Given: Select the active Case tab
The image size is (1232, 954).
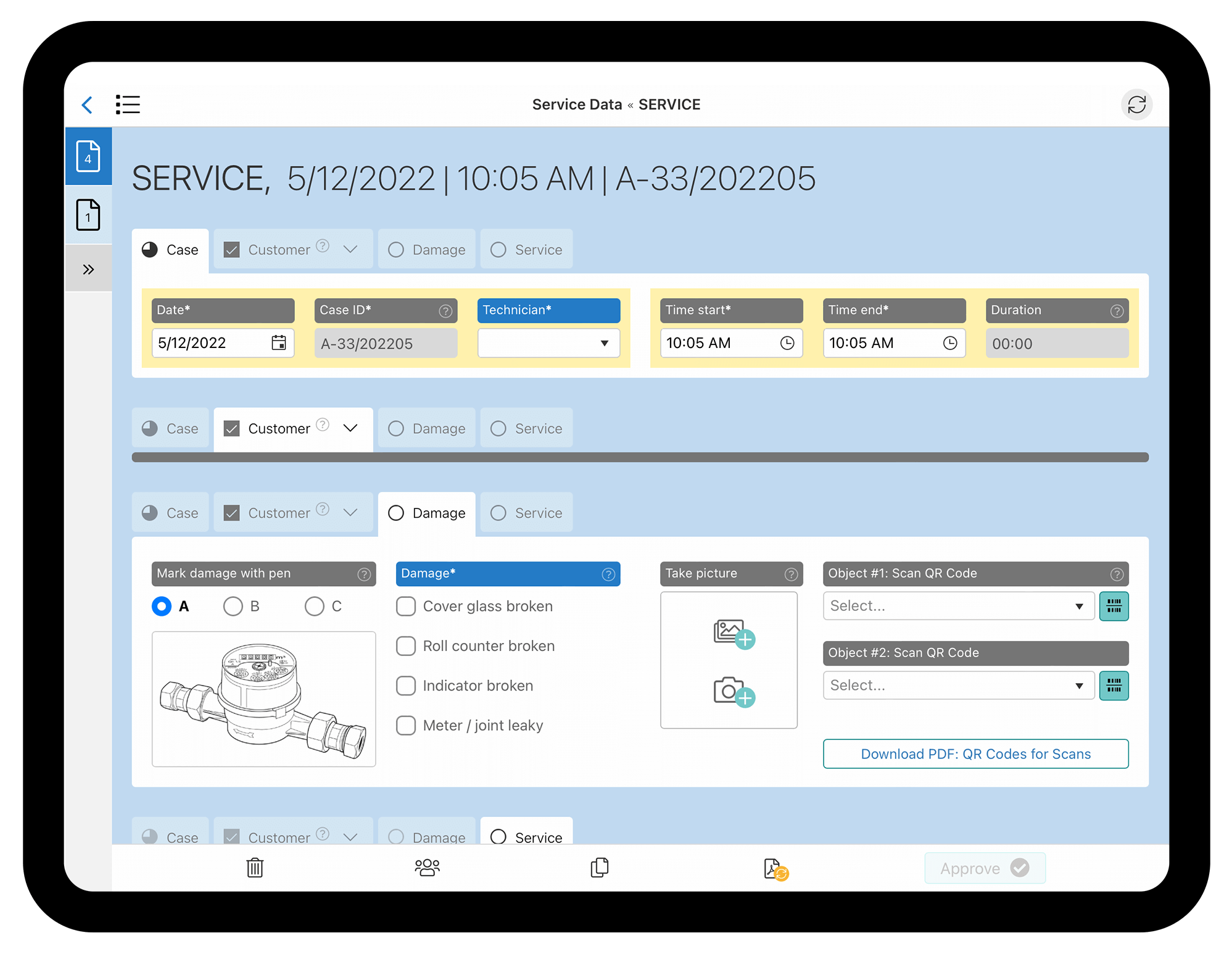Looking at the screenshot, I should point(170,250).
